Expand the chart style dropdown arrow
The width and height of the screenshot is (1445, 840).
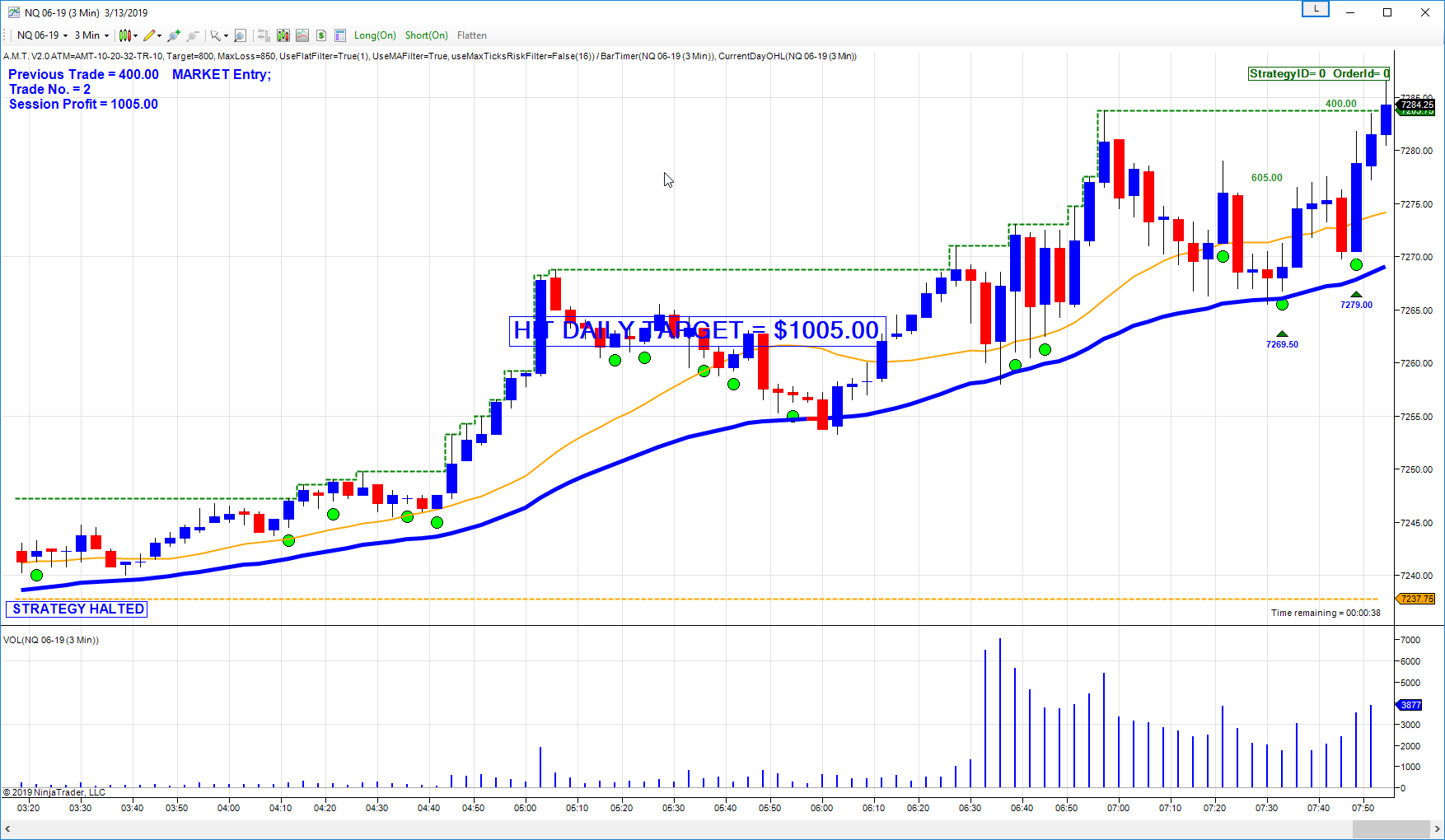click(x=134, y=35)
